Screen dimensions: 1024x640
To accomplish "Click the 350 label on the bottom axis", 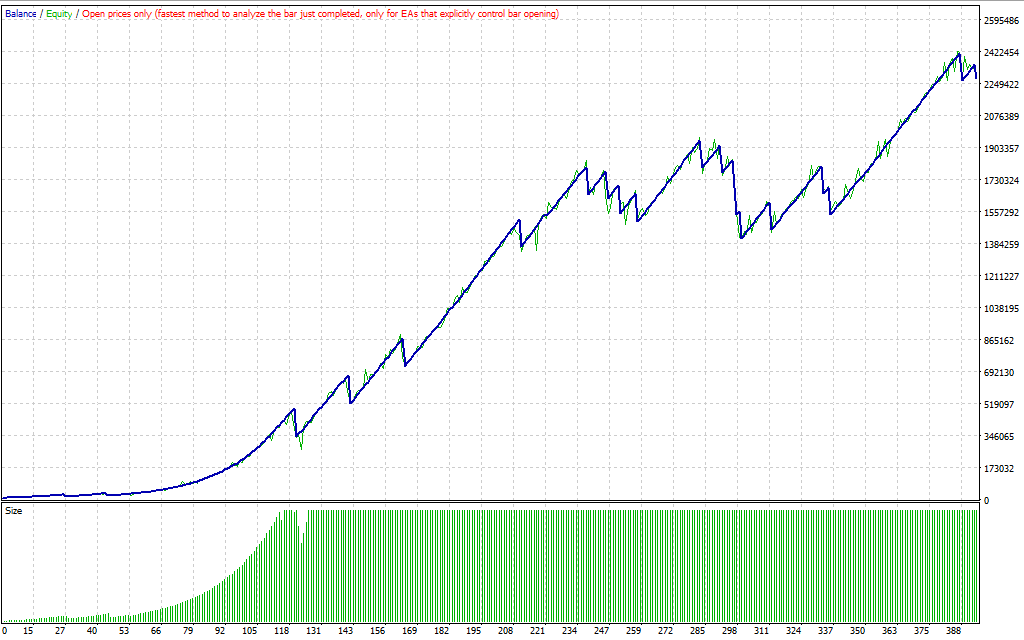I will 857,631.
